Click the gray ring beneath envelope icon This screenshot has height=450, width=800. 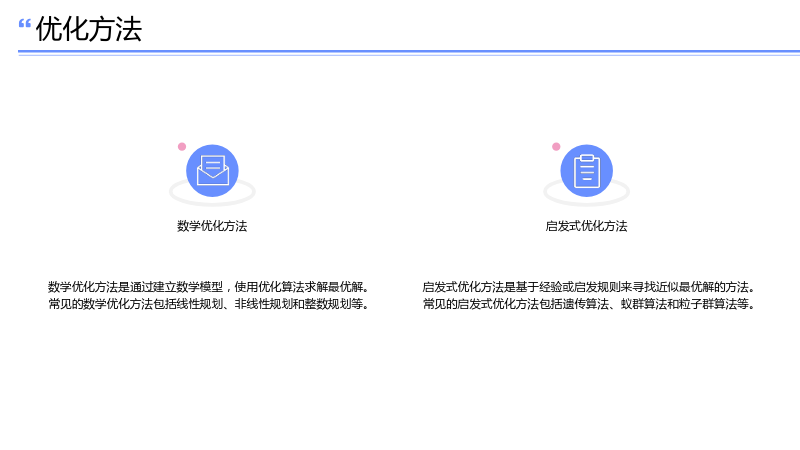[x=212, y=198]
